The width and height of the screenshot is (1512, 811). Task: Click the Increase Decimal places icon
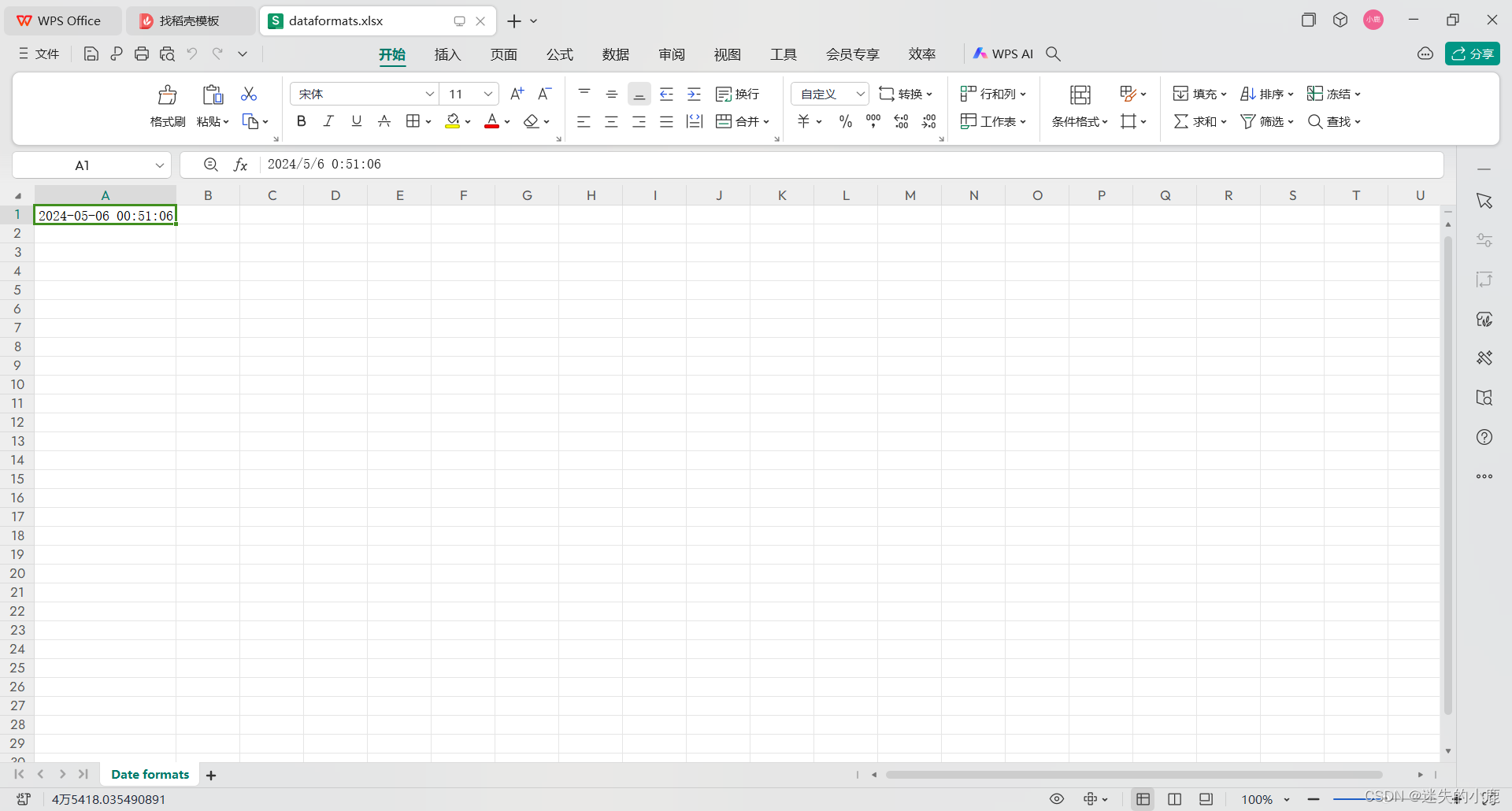(901, 121)
